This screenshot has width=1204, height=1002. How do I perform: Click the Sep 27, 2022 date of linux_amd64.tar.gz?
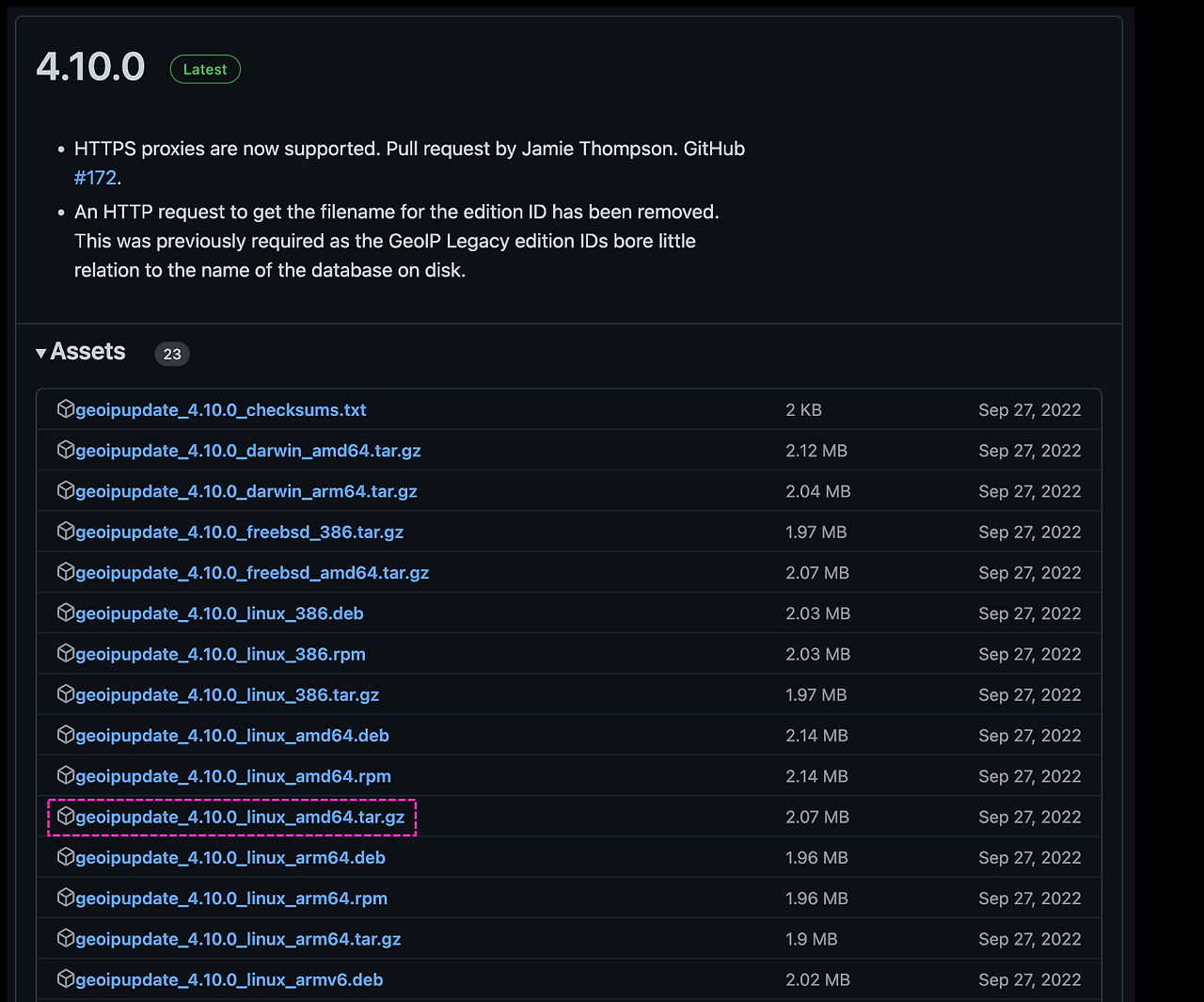click(1030, 817)
